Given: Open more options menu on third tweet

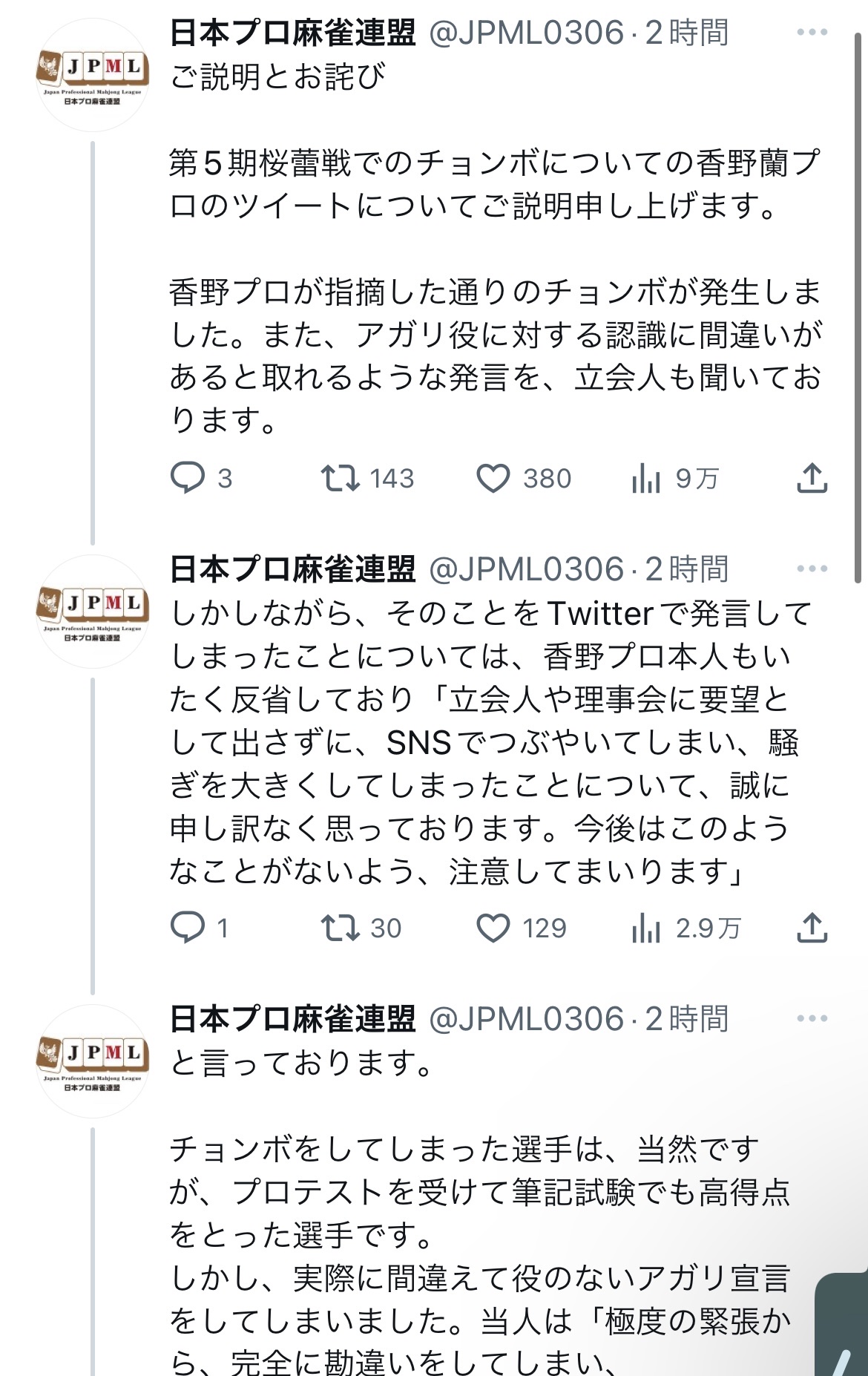Looking at the screenshot, I should pyautogui.click(x=812, y=1019).
